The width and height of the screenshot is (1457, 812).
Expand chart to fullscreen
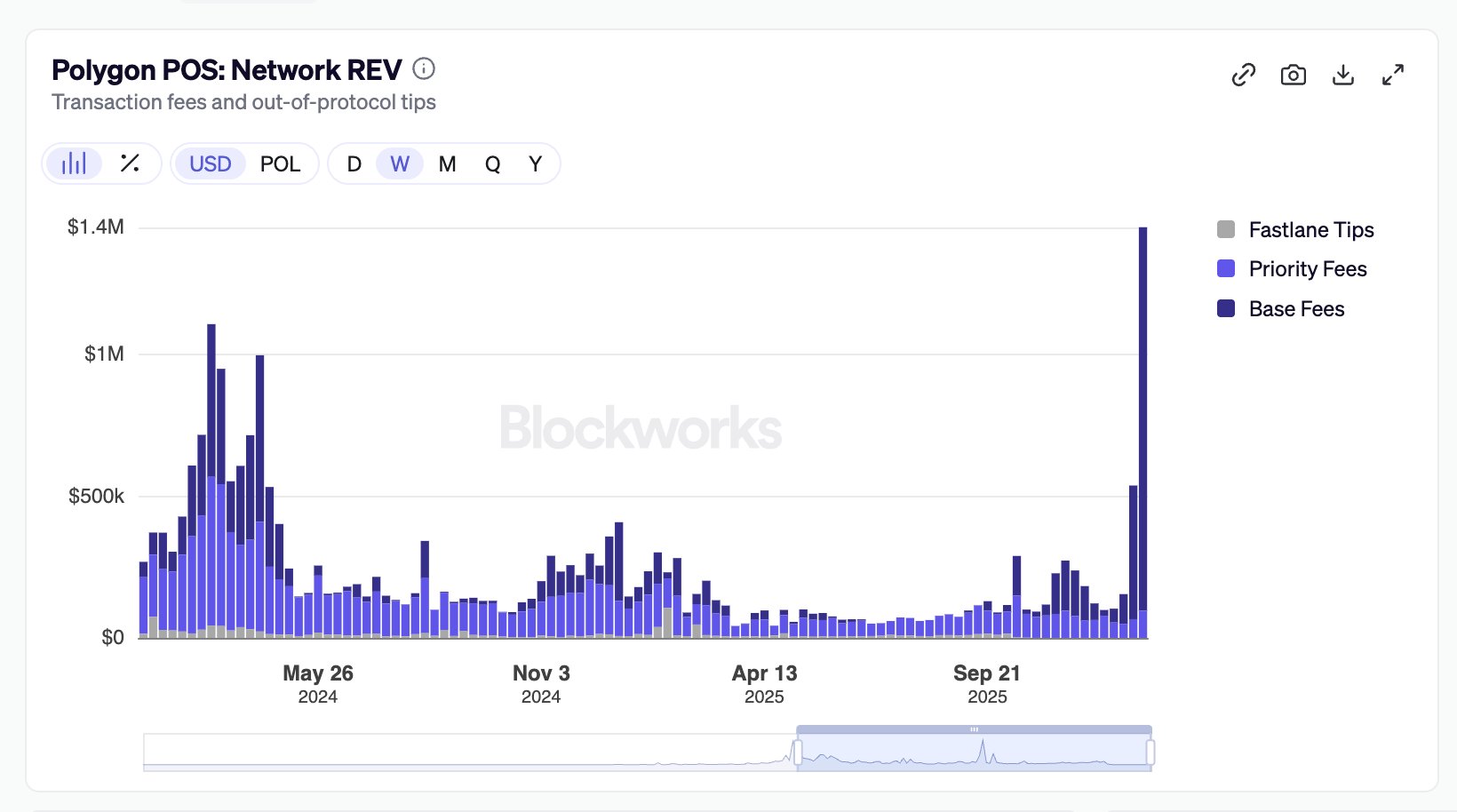(x=1392, y=76)
